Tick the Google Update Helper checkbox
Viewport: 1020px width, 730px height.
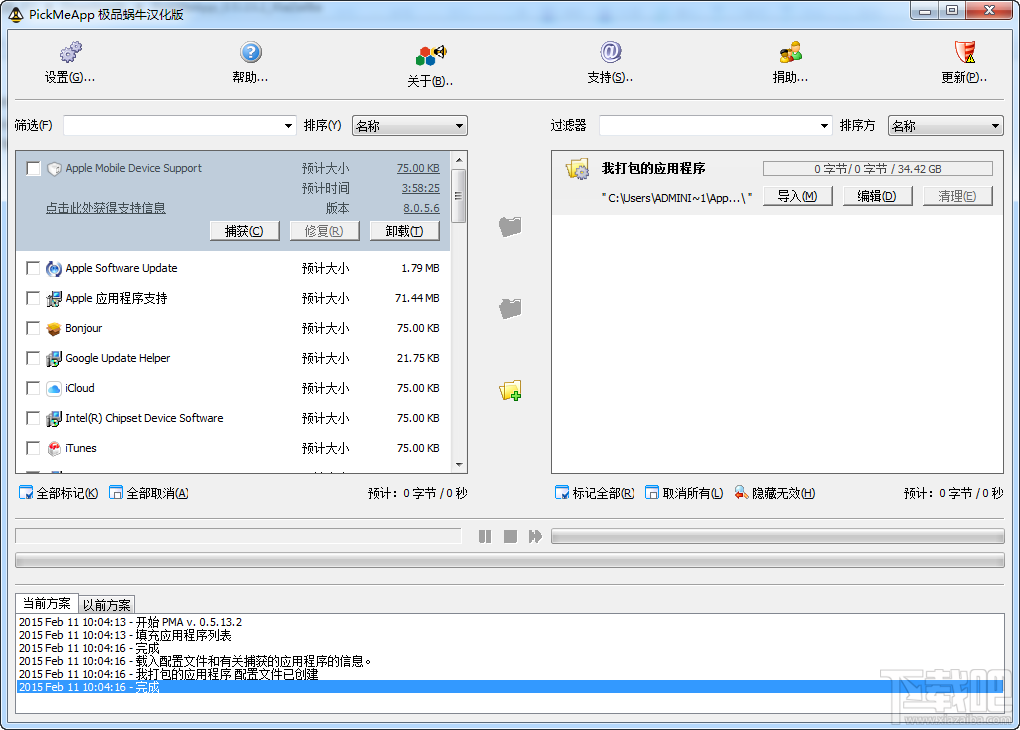[33, 358]
